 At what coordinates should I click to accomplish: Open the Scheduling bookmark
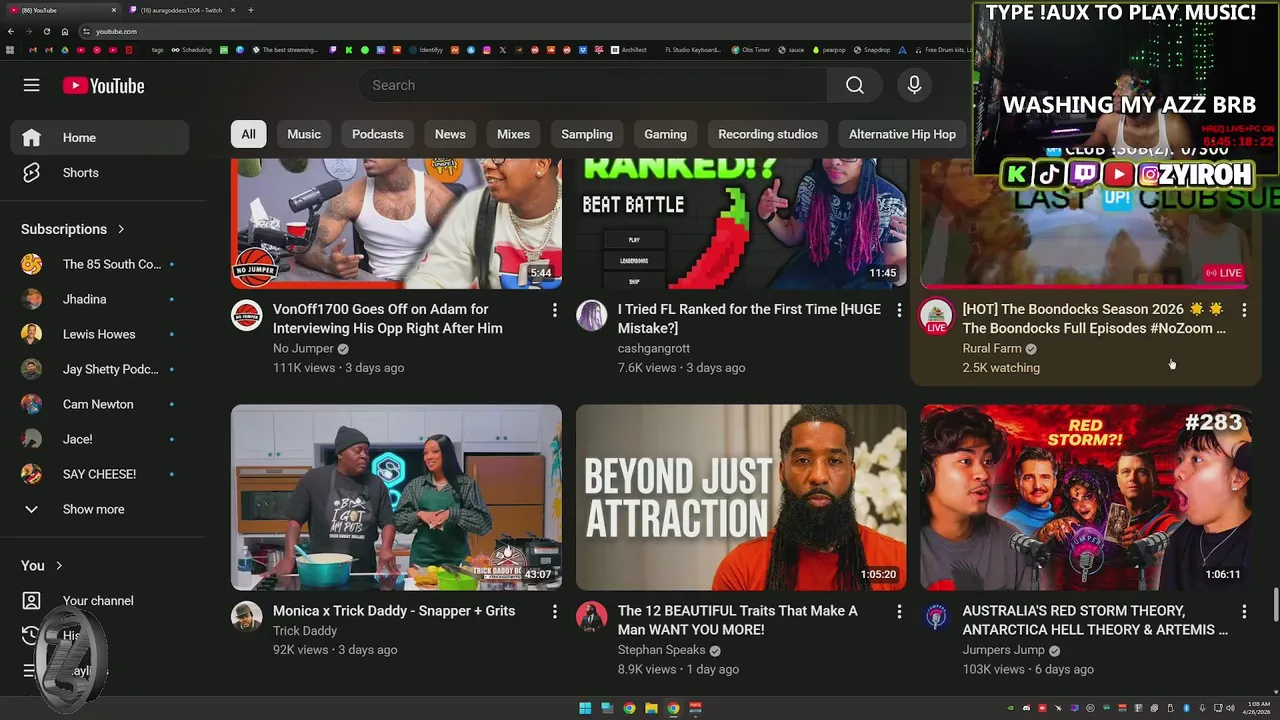[x=192, y=50]
